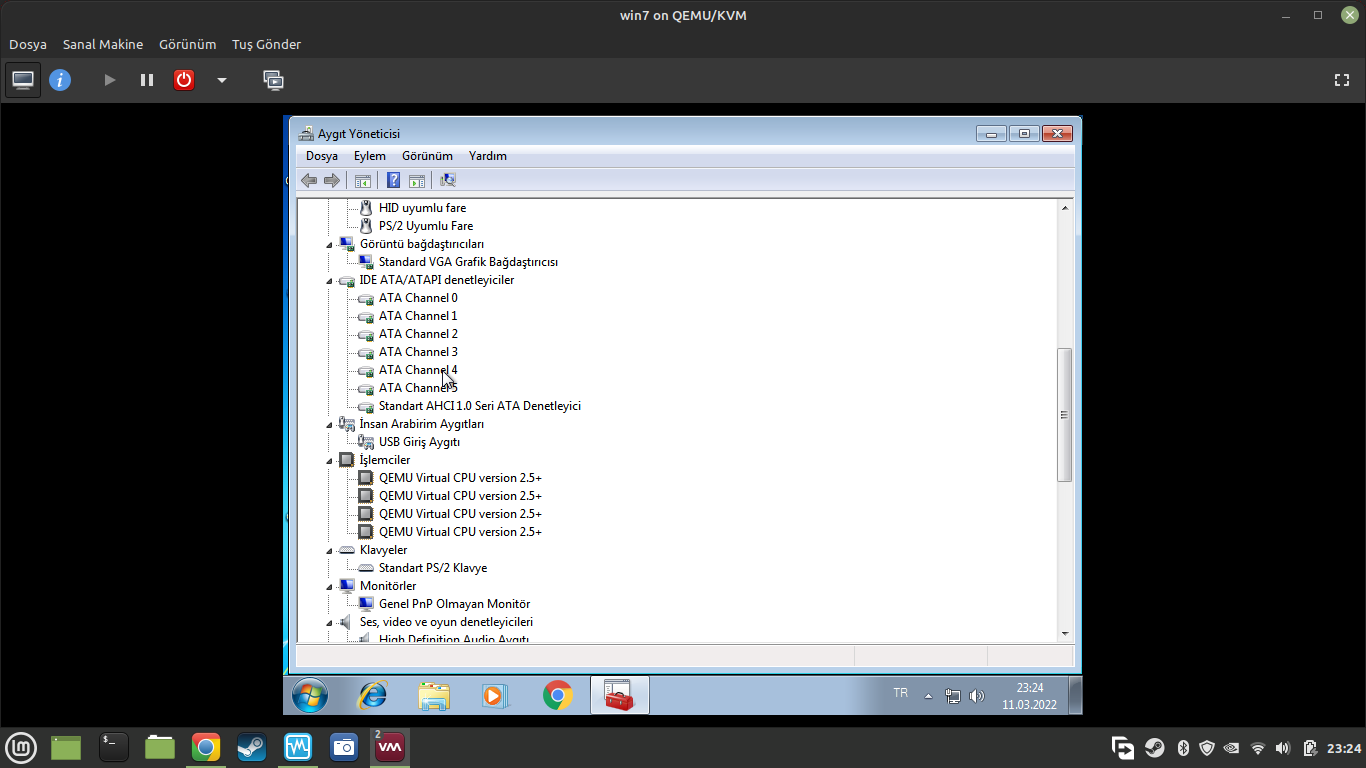Open the Windows 7 clock and date
1366x768 pixels.
tap(1030, 696)
